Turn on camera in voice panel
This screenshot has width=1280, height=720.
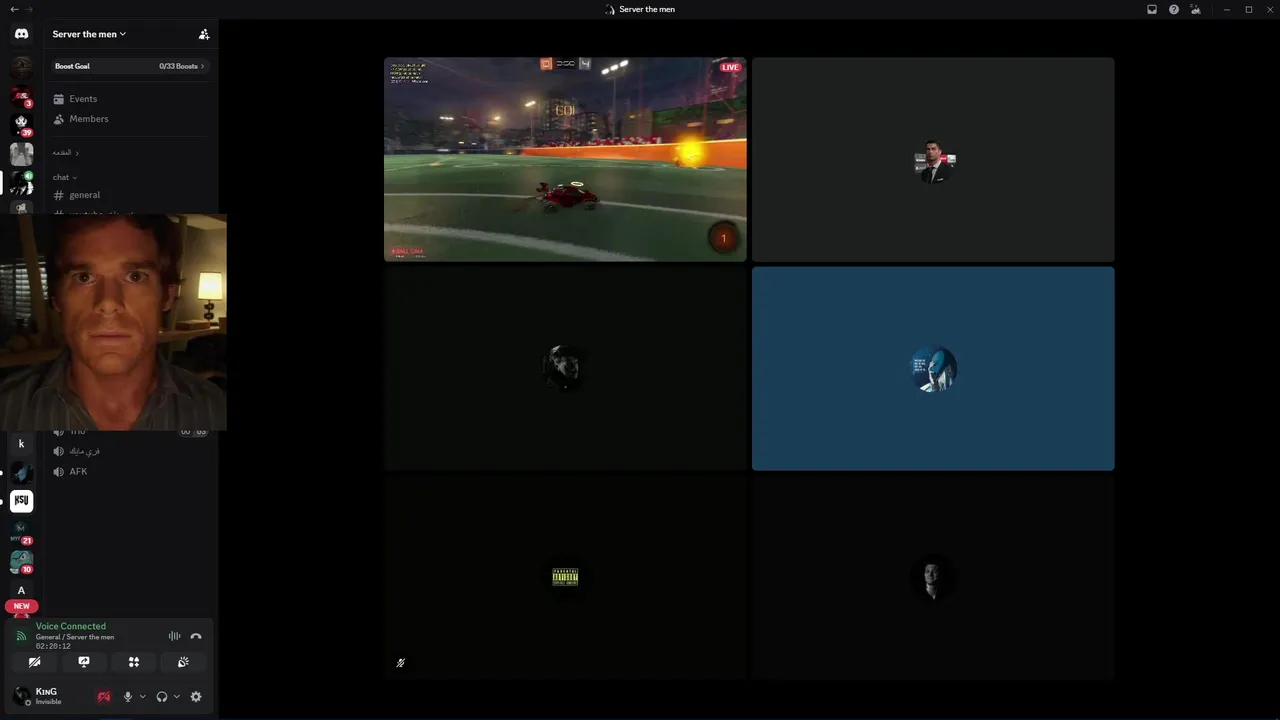pos(34,662)
